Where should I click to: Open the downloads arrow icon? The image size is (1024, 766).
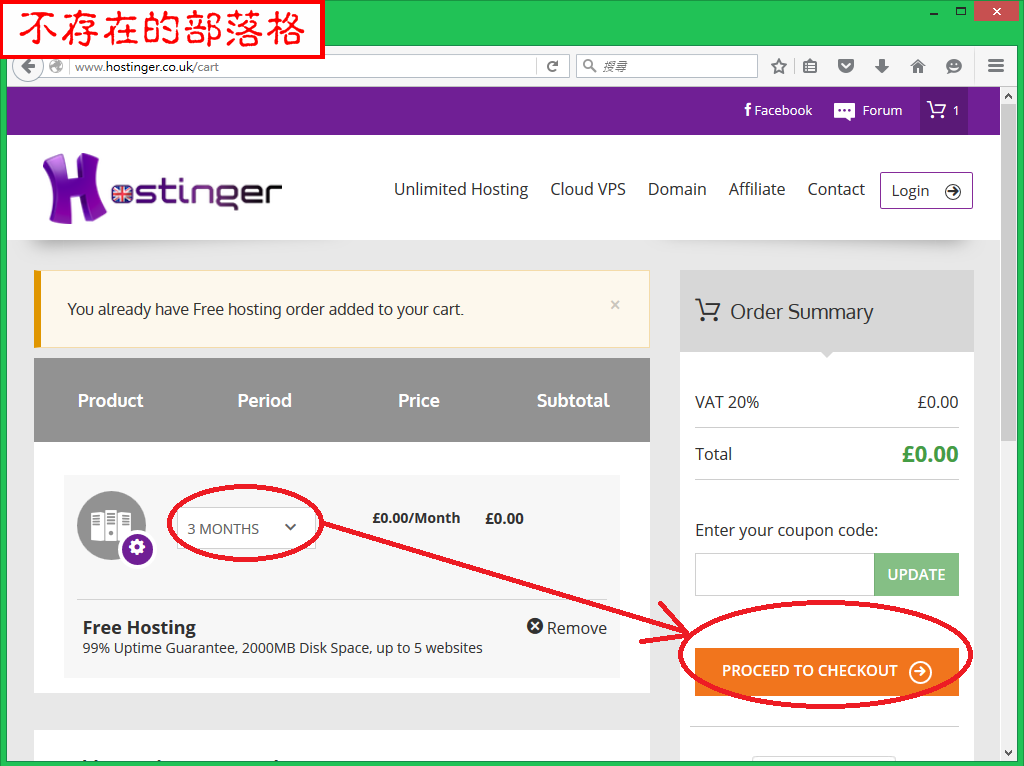coord(882,66)
